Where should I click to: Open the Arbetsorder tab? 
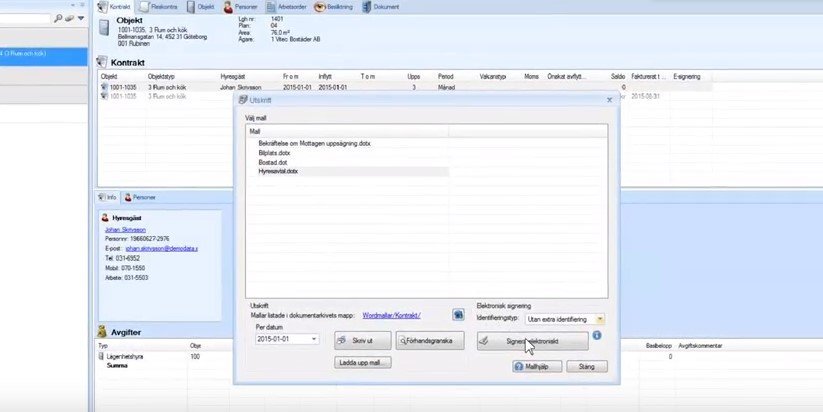click(x=284, y=7)
